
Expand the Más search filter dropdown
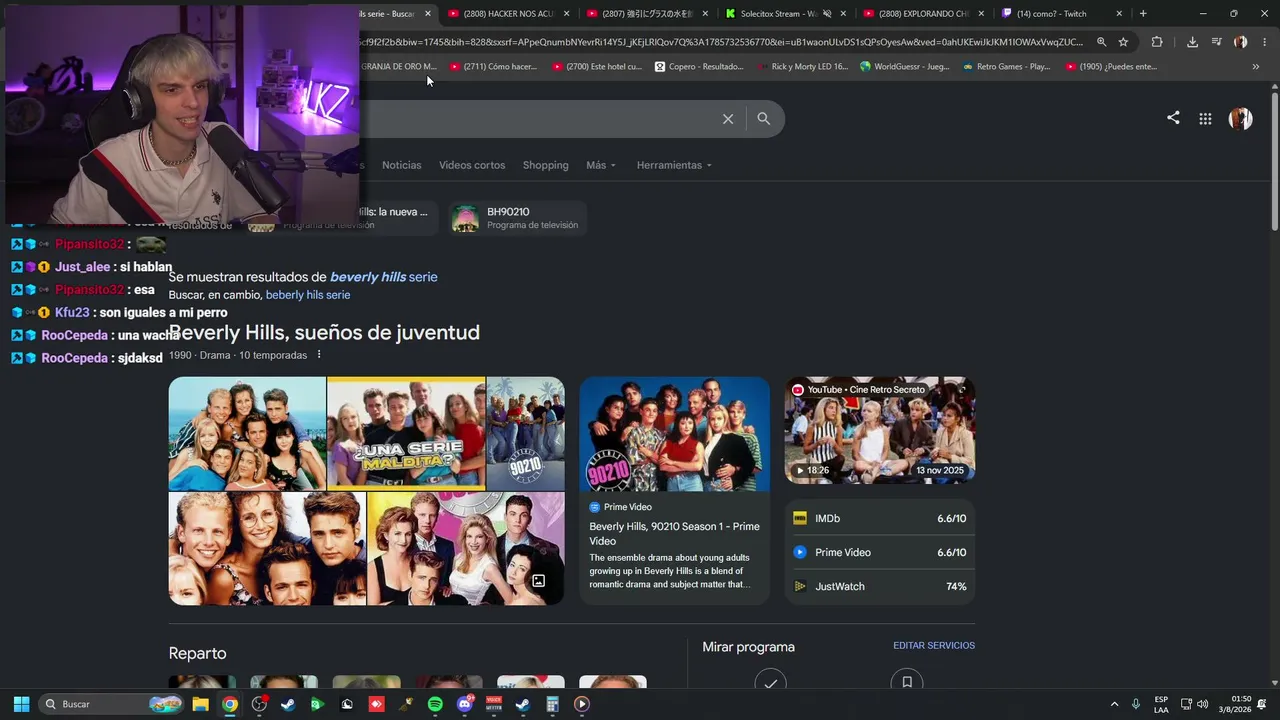[x=601, y=165]
